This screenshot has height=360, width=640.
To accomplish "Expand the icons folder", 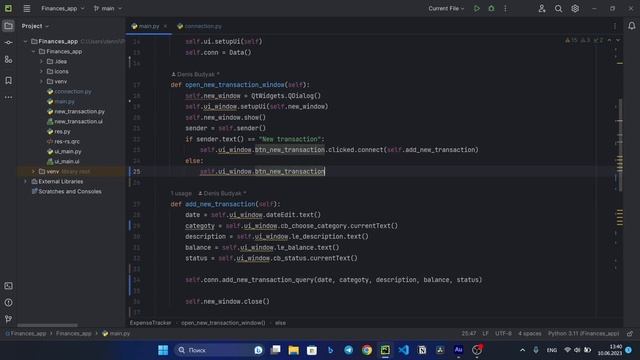I will tap(41, 71).
